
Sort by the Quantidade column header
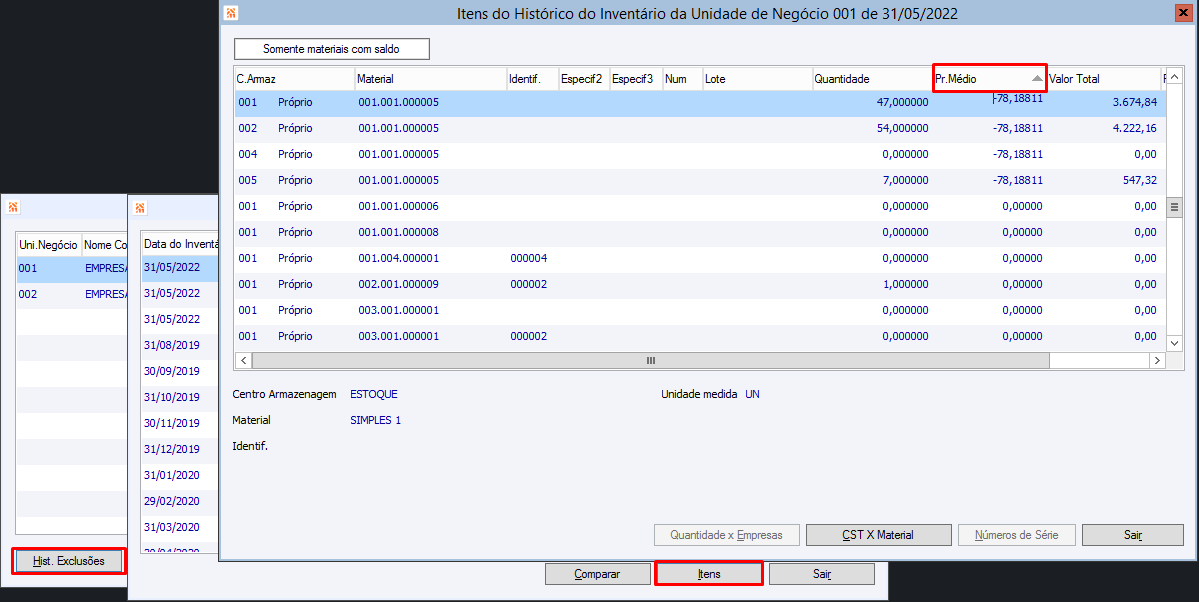pos(872,79)
